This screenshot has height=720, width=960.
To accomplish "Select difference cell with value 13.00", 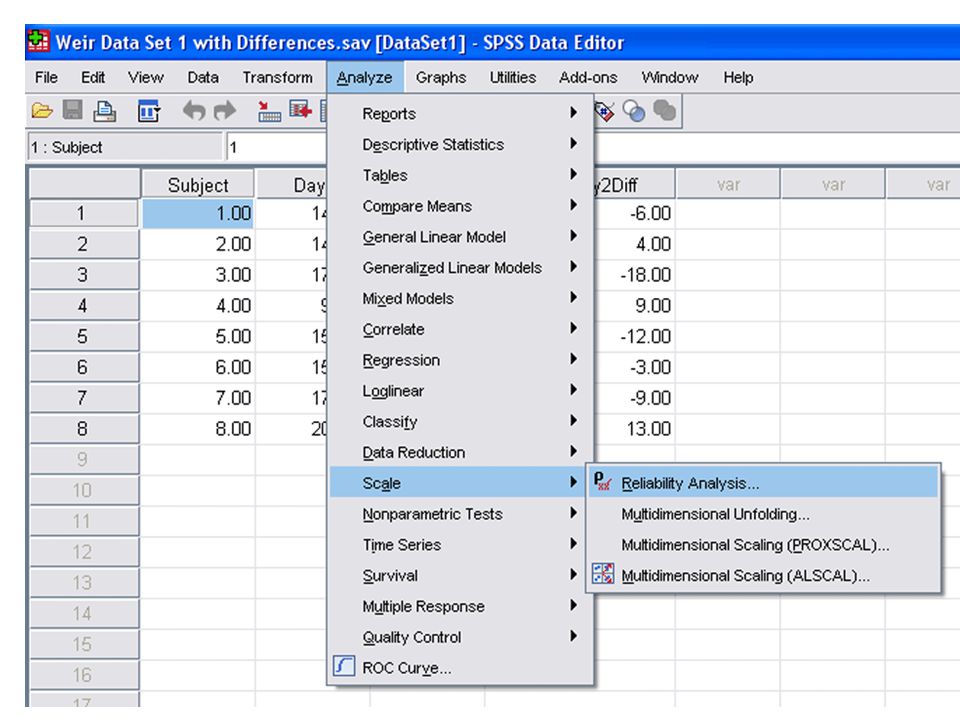I will pos(634,429).
